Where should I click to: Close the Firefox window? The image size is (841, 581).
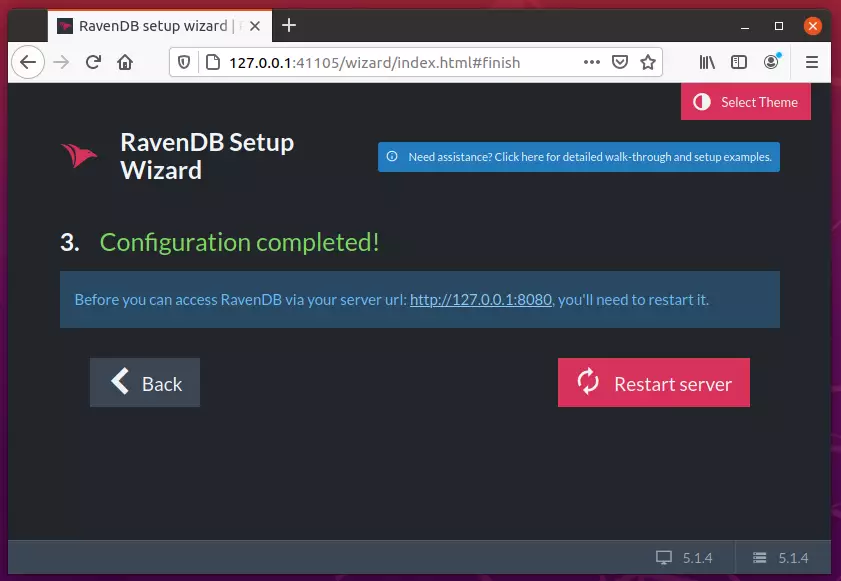(813, 26)
